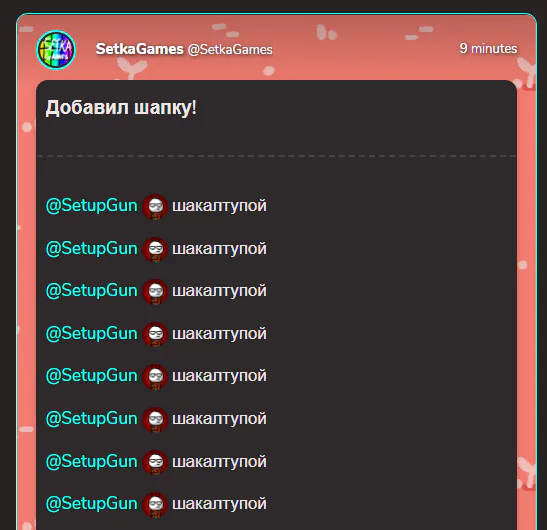Click the seventh SetupGun avatar icon
547x530 pixels.
pyautogui.click(x=155, y=463)
